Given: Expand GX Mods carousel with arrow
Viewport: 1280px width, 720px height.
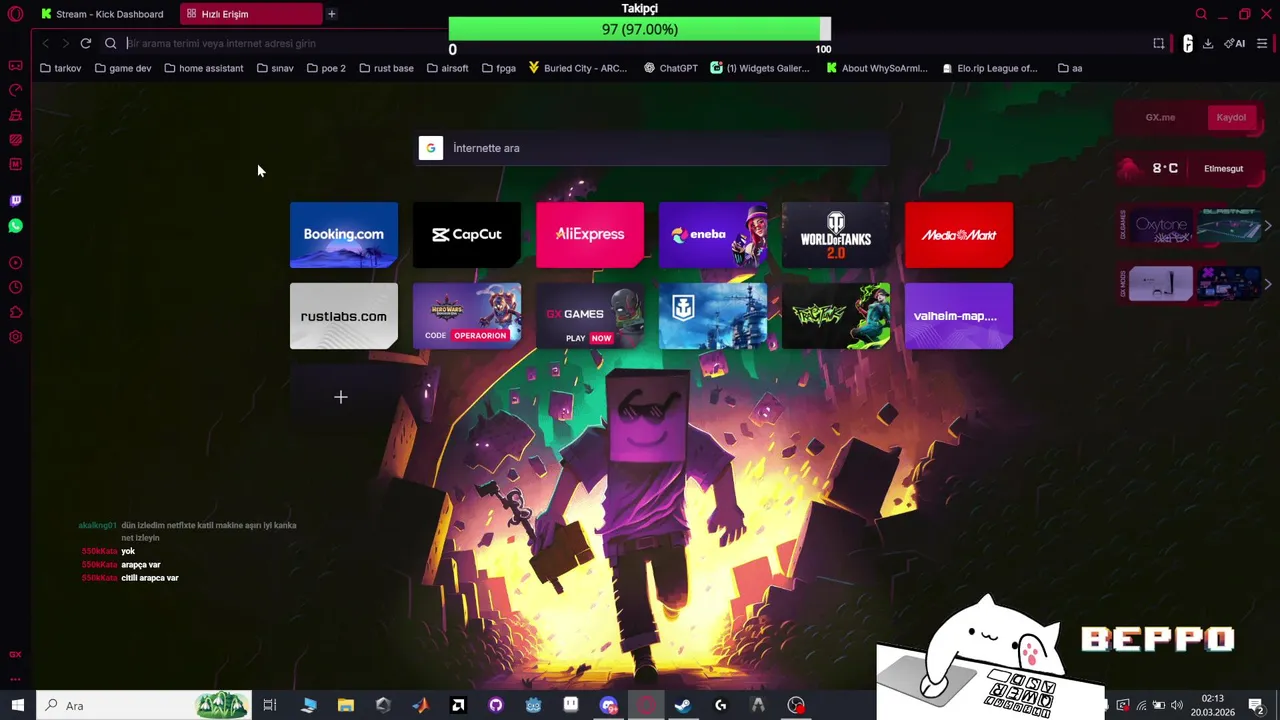Looking at the screenshot, I should coord(1268,284).
